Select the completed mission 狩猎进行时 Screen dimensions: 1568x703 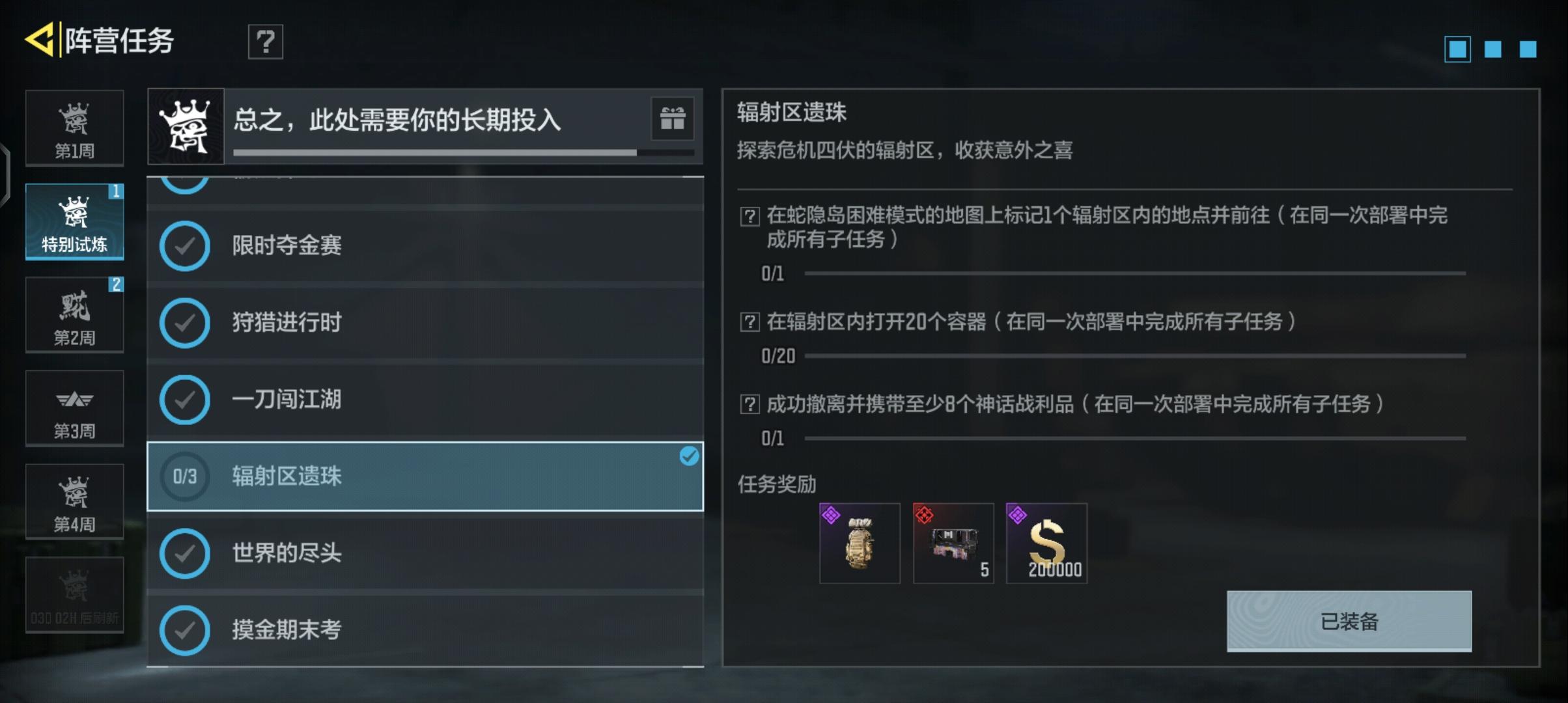(x=425, y=322)
